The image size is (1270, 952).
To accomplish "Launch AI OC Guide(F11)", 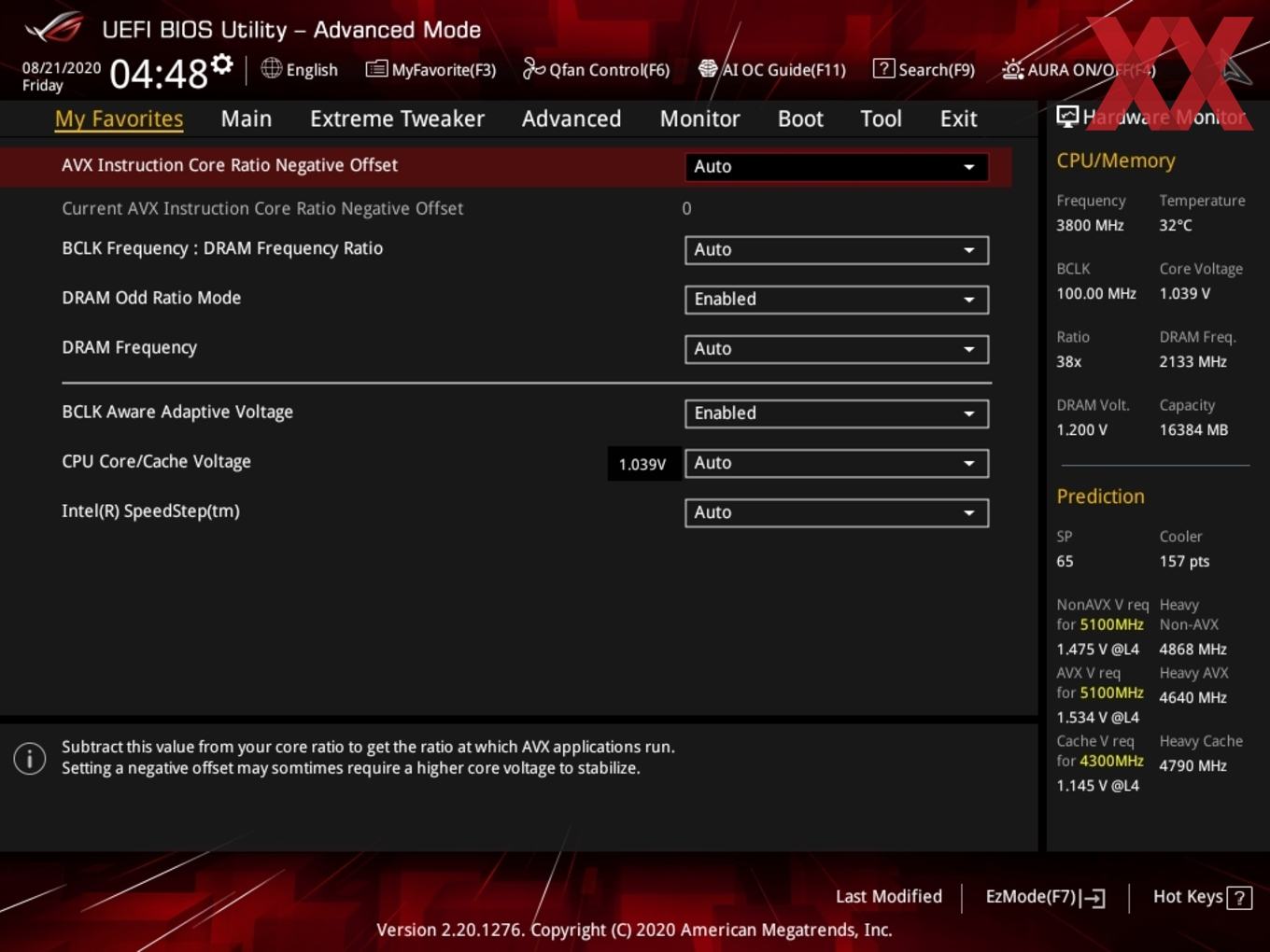I will click(772, 69).
